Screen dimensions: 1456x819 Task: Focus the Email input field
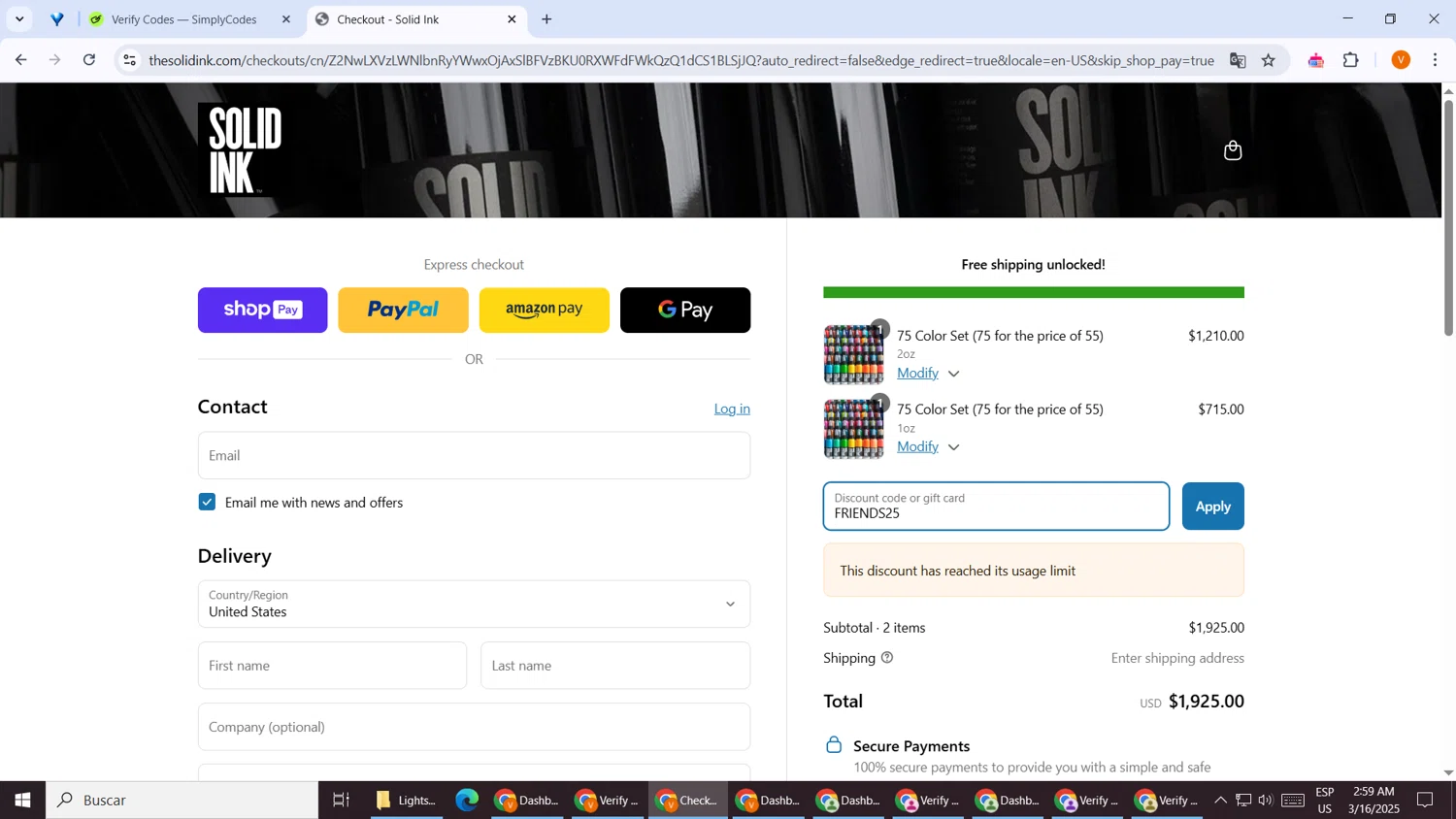[x=474, y=455]
